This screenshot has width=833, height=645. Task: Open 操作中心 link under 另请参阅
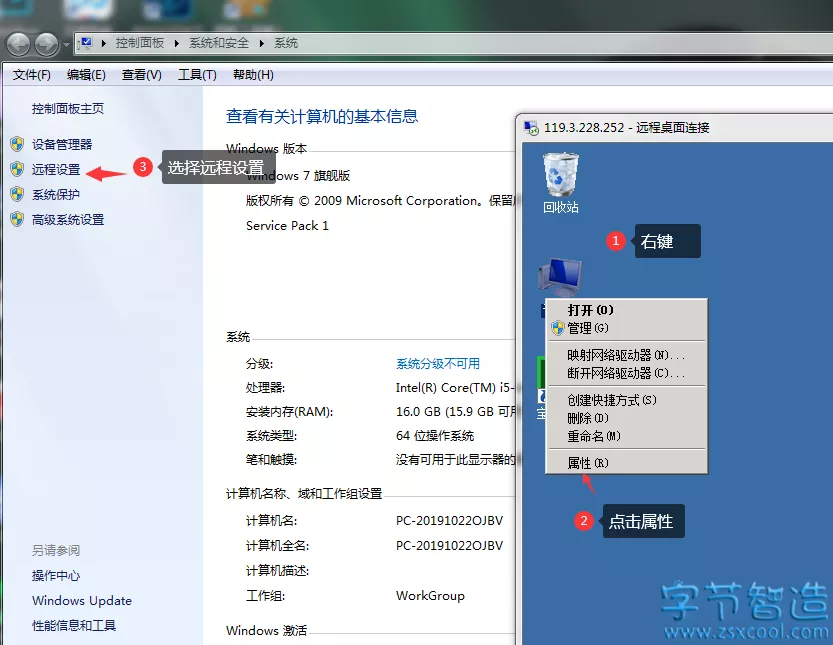(x=56, y=575)
